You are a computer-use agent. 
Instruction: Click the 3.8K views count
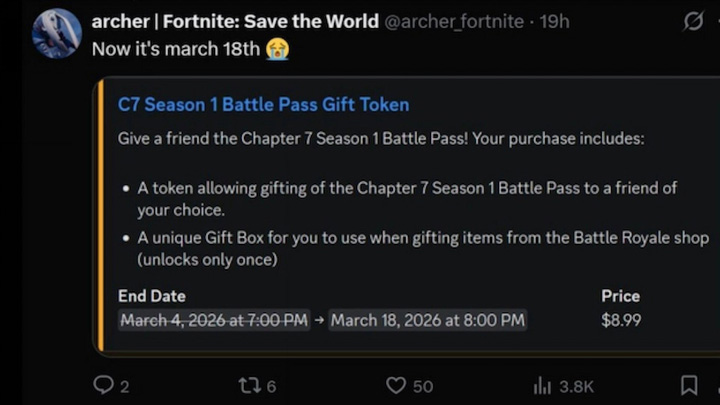(577, 386)
